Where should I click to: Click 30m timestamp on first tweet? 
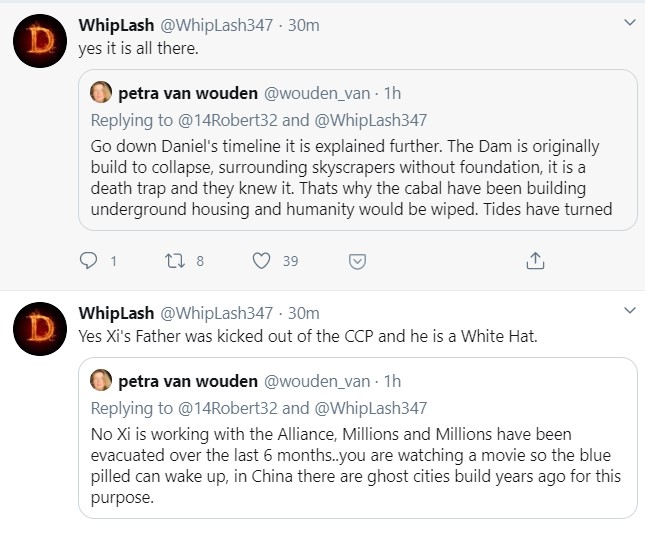pos(303,25)
